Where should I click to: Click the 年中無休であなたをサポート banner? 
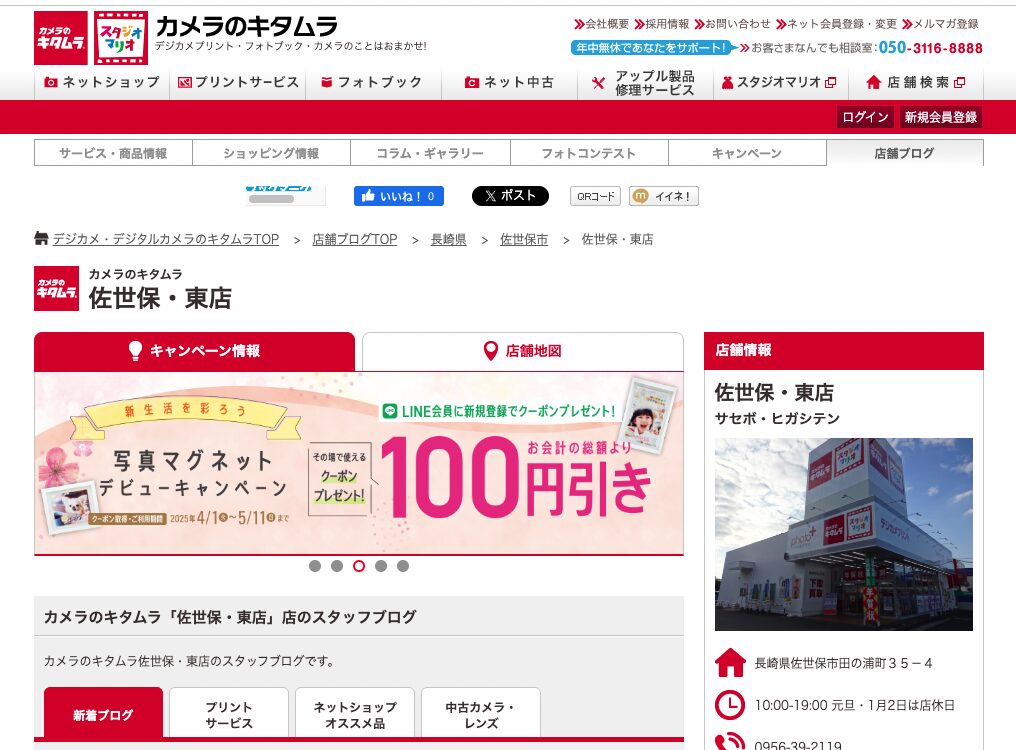652,47
